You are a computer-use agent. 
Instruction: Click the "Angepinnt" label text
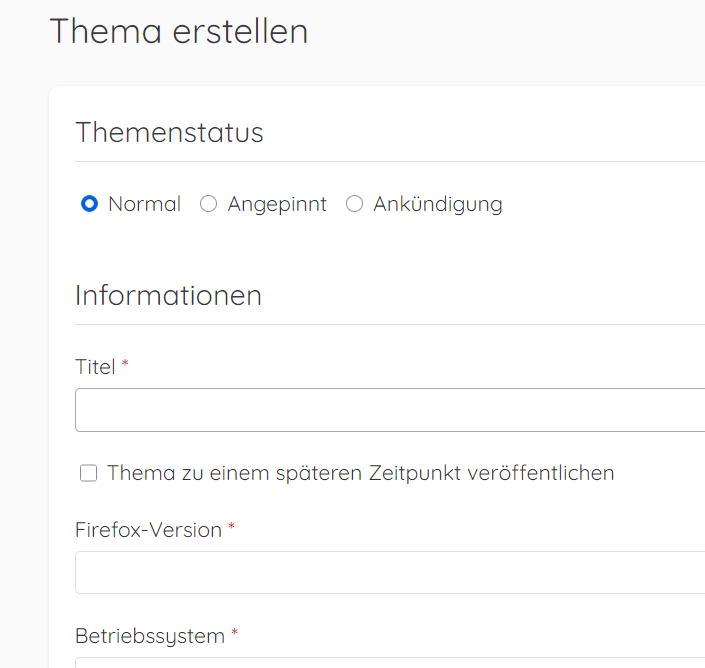point(277,204)
